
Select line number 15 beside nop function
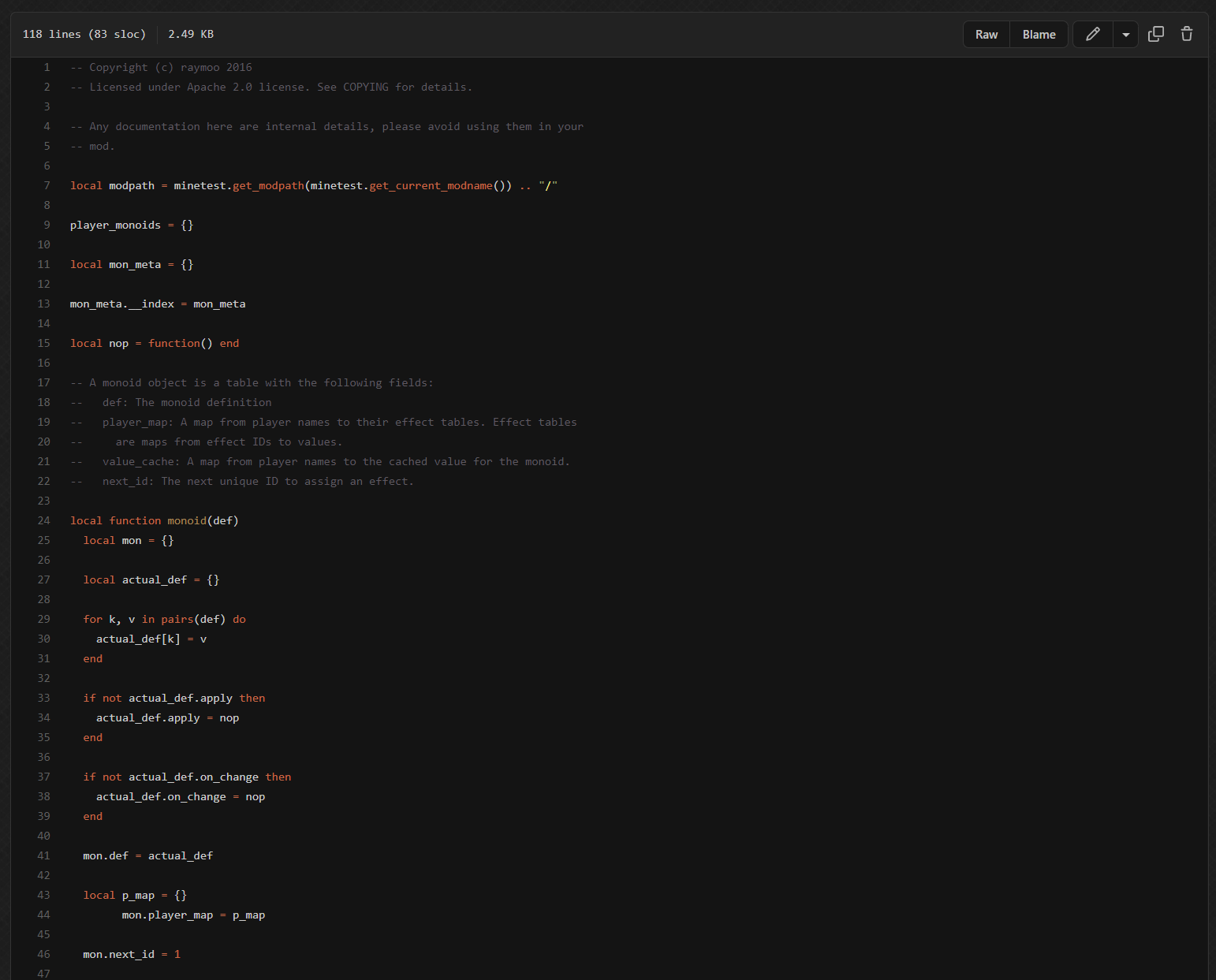point(43,344)
